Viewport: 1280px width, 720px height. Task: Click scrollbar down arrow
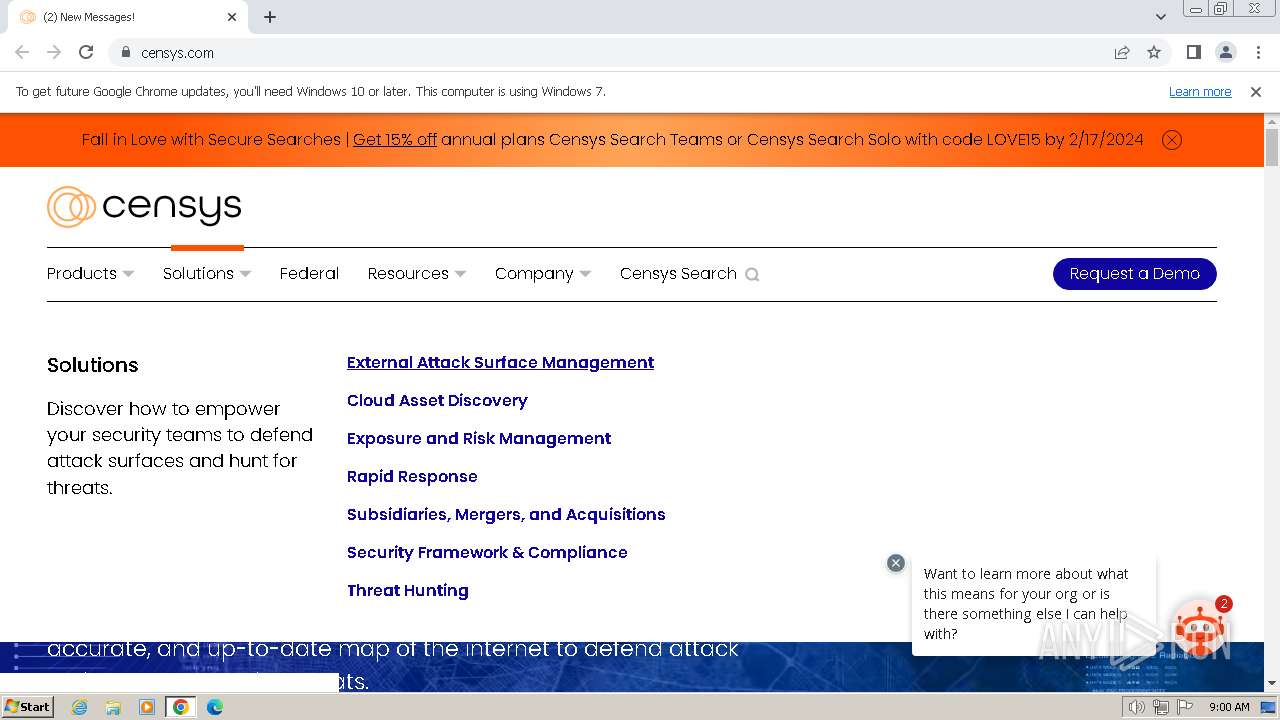tap(1272, 683)
